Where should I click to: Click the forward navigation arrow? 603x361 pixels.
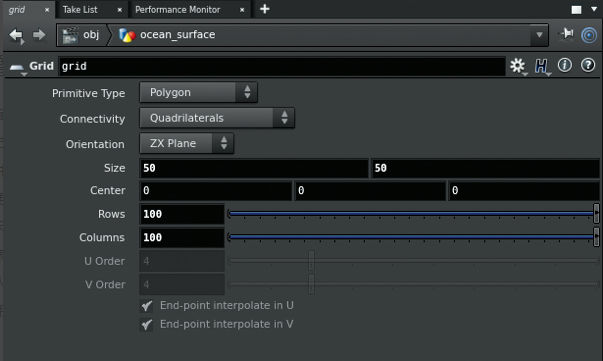[39, 35]
